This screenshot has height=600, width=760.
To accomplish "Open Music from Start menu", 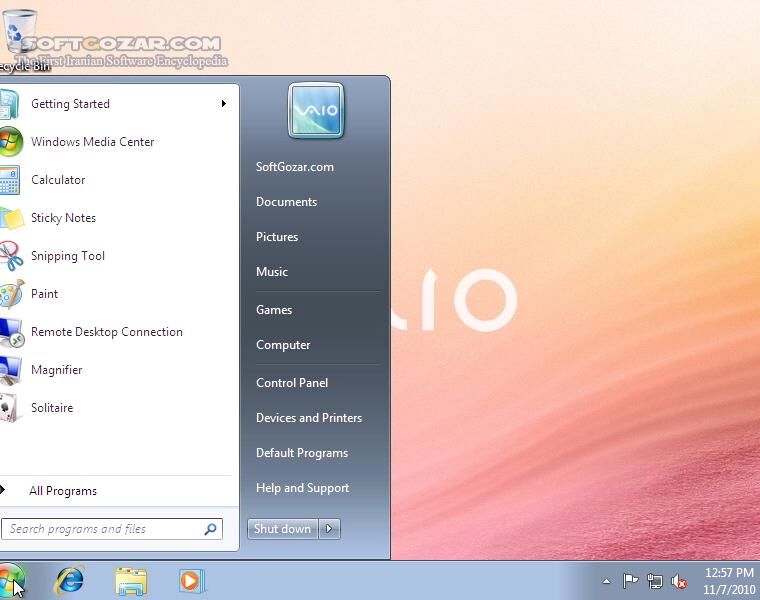I will [x=272, y=272].
